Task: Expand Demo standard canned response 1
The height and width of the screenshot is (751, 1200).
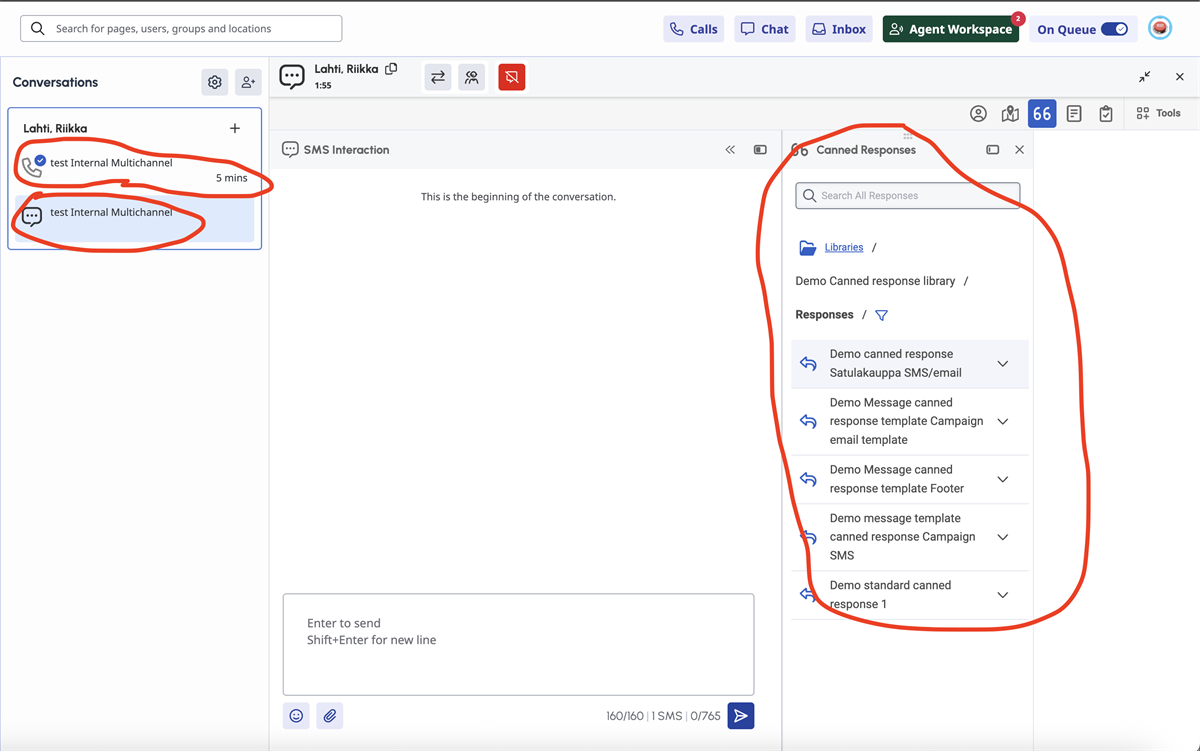Action: pos(1003,595)
